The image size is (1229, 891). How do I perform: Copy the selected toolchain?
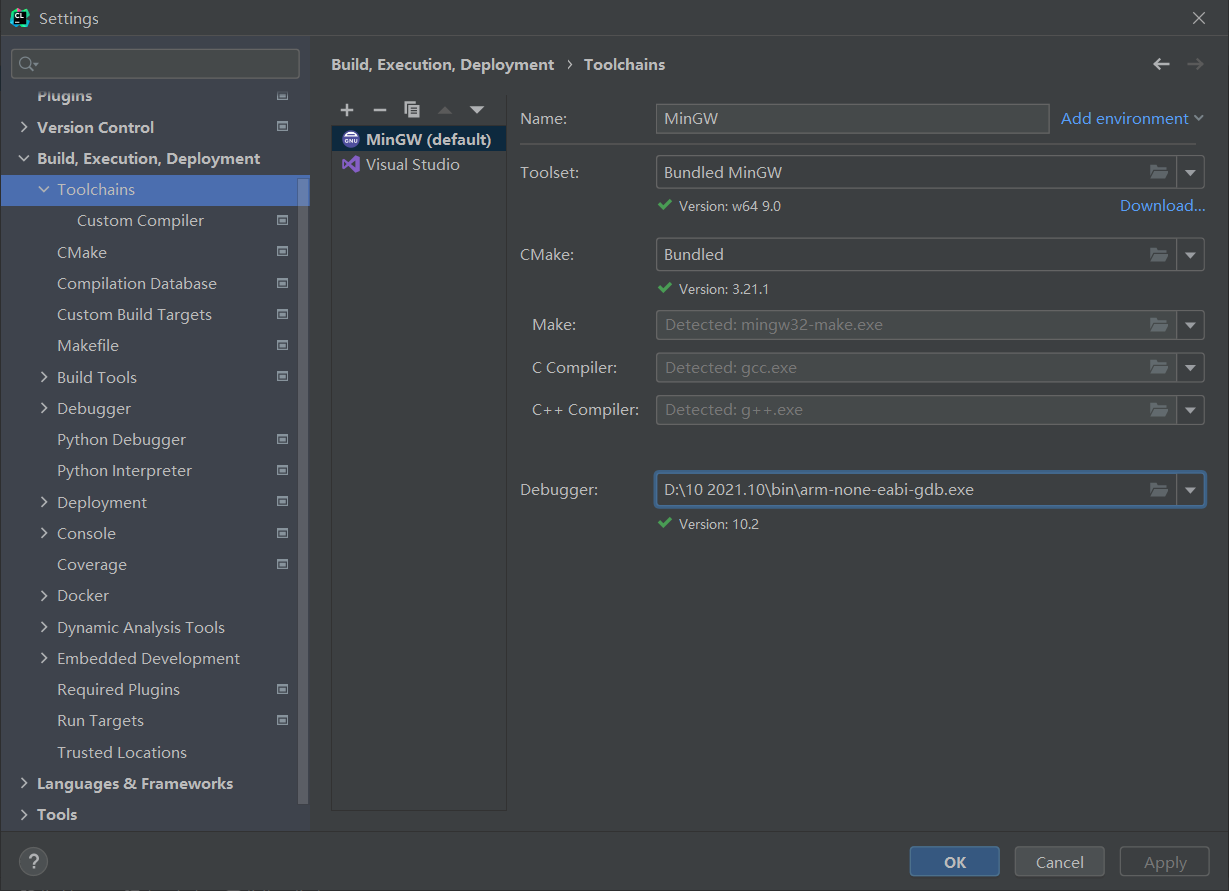pos(412,110)
